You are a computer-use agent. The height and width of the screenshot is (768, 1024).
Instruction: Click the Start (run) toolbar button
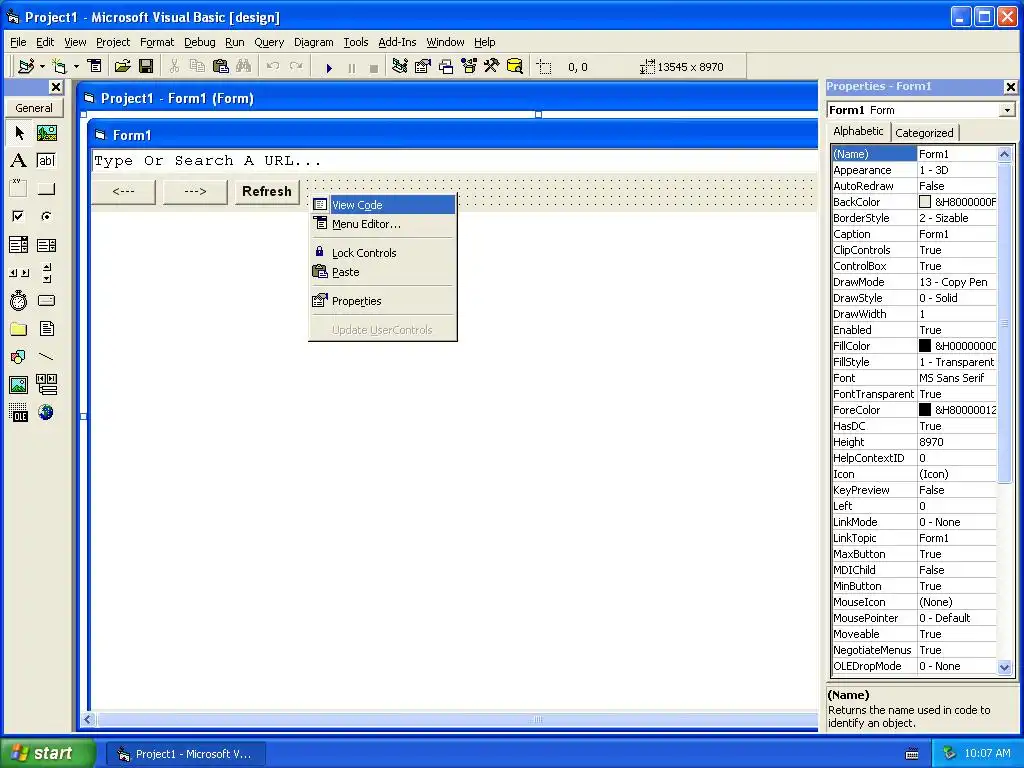point(329,67)
